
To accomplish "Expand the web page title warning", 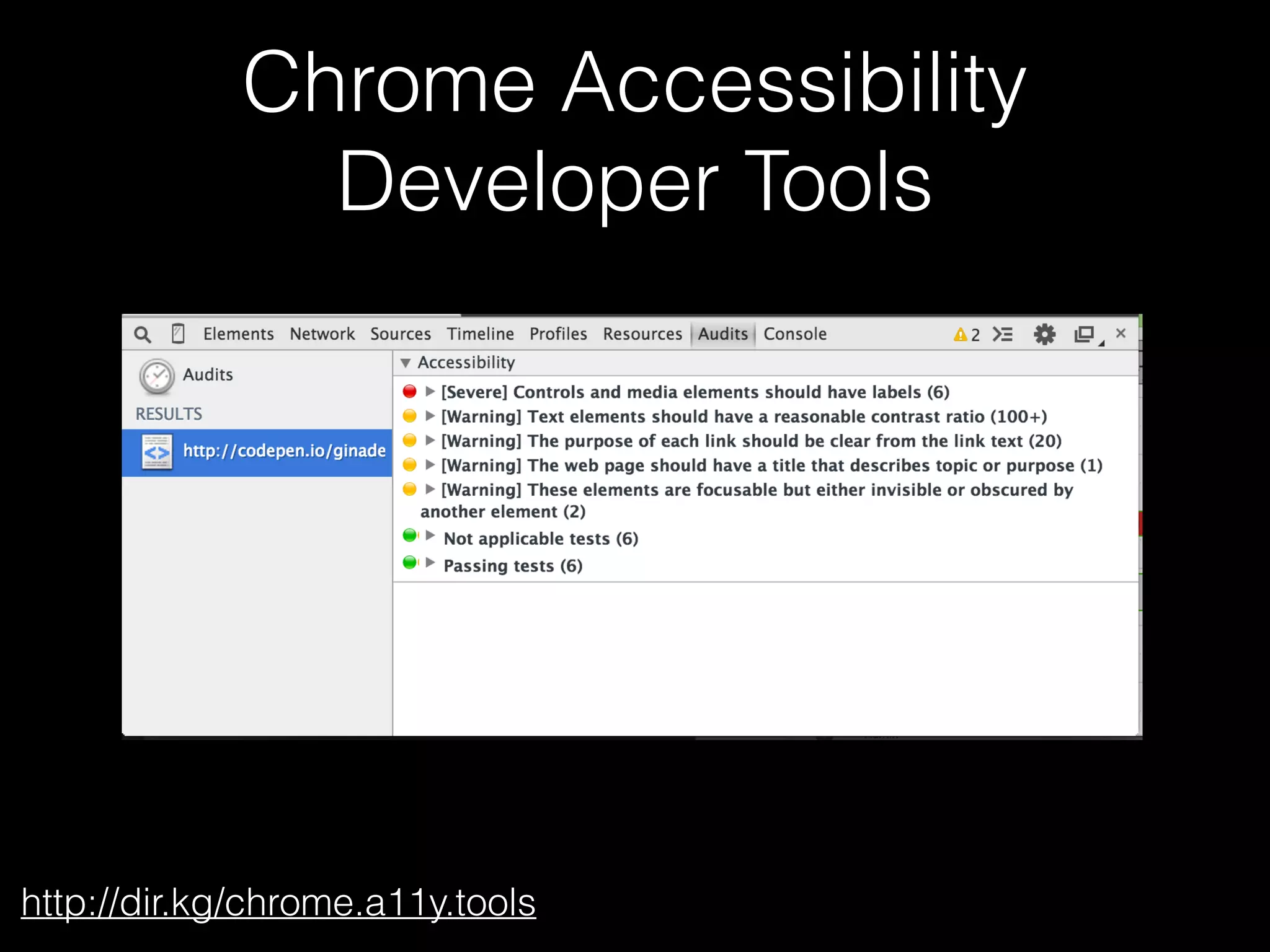I will click(x=430, y=465).
